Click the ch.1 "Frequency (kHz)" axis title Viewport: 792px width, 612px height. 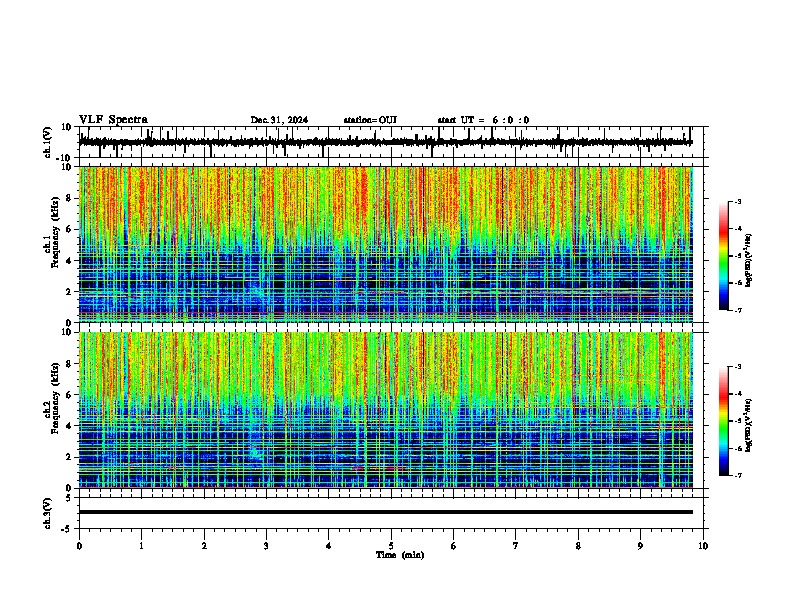[55, 234]
